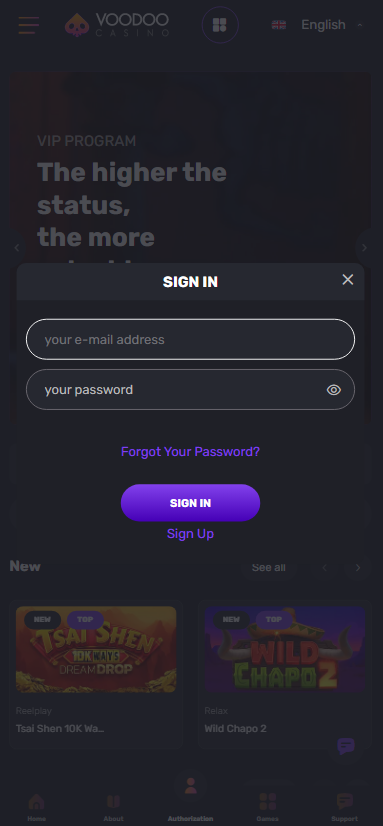383x826 pixels.
Task: Follow the Forgot Your Password link
Action: click(190, 451)
